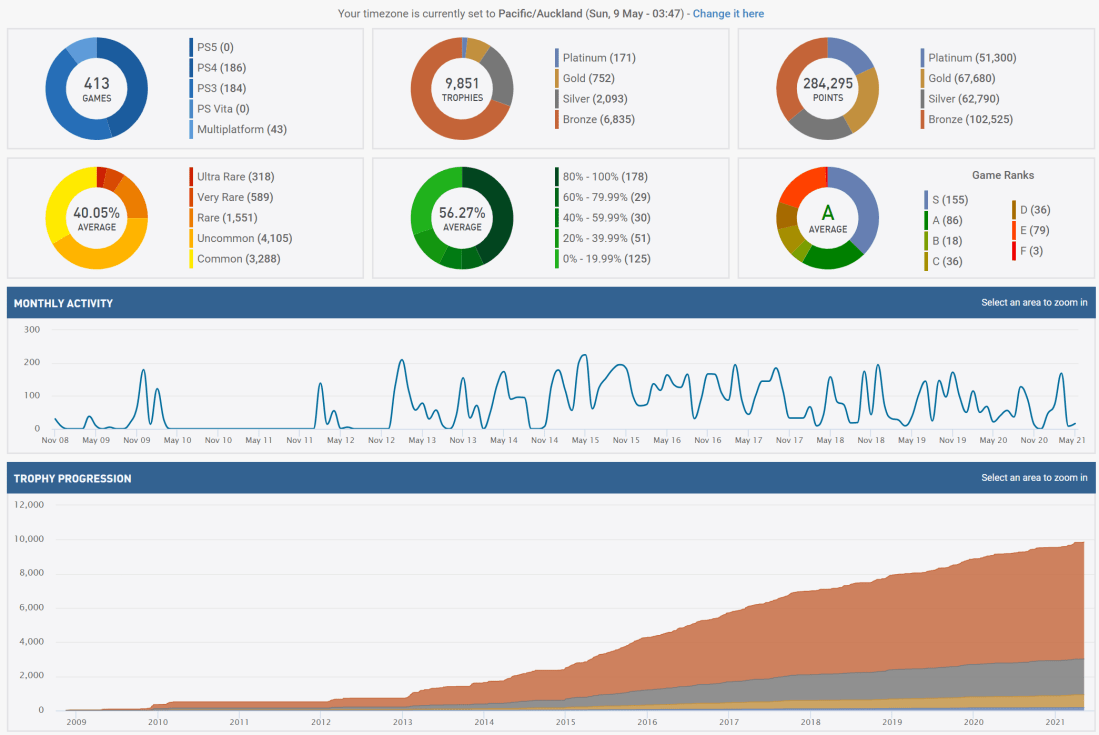
Task: Click the May 15 label on Monthly Activity axis
Action: [585, 440]
